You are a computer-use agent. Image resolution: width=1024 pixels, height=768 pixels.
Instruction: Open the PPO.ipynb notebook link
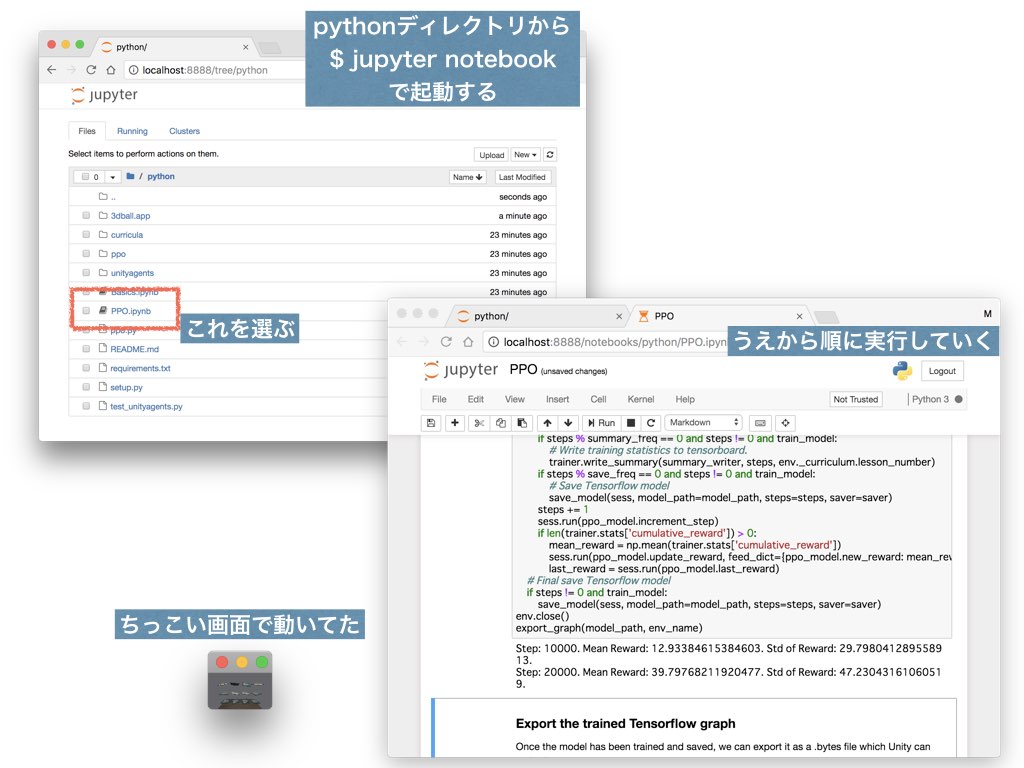pyautogui.click(x=131, y=311)
